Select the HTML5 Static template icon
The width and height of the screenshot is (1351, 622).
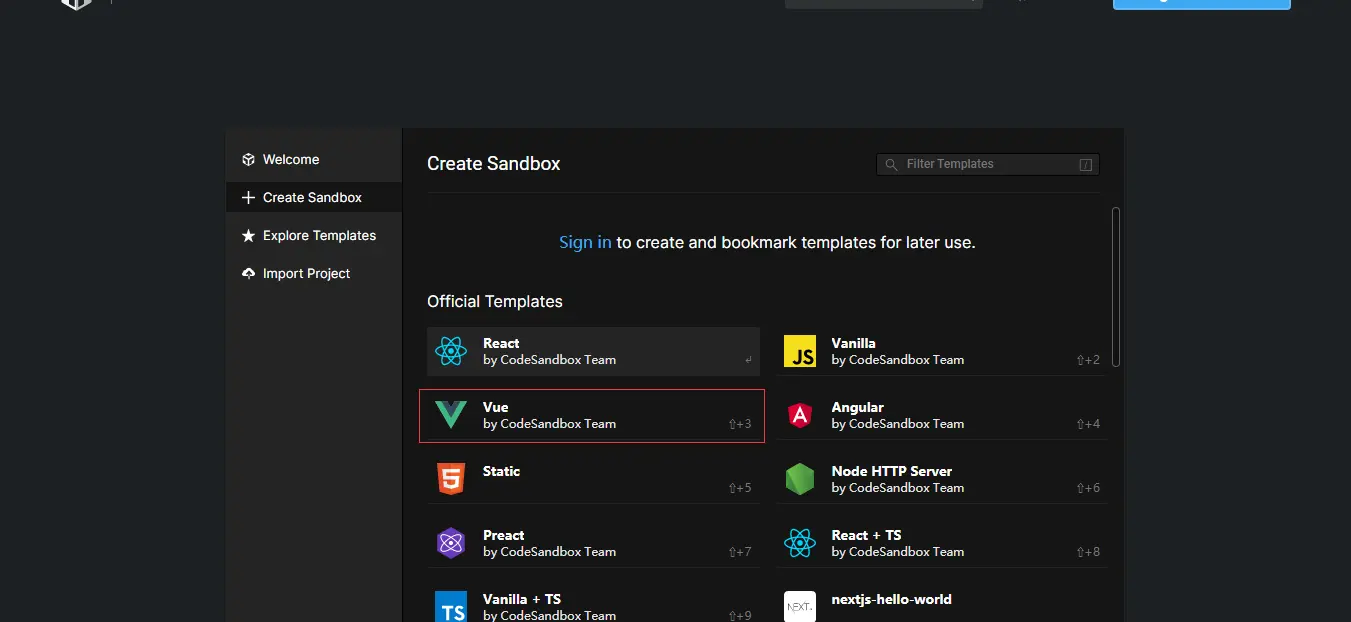pyautogui.click(x=451, y=479)
